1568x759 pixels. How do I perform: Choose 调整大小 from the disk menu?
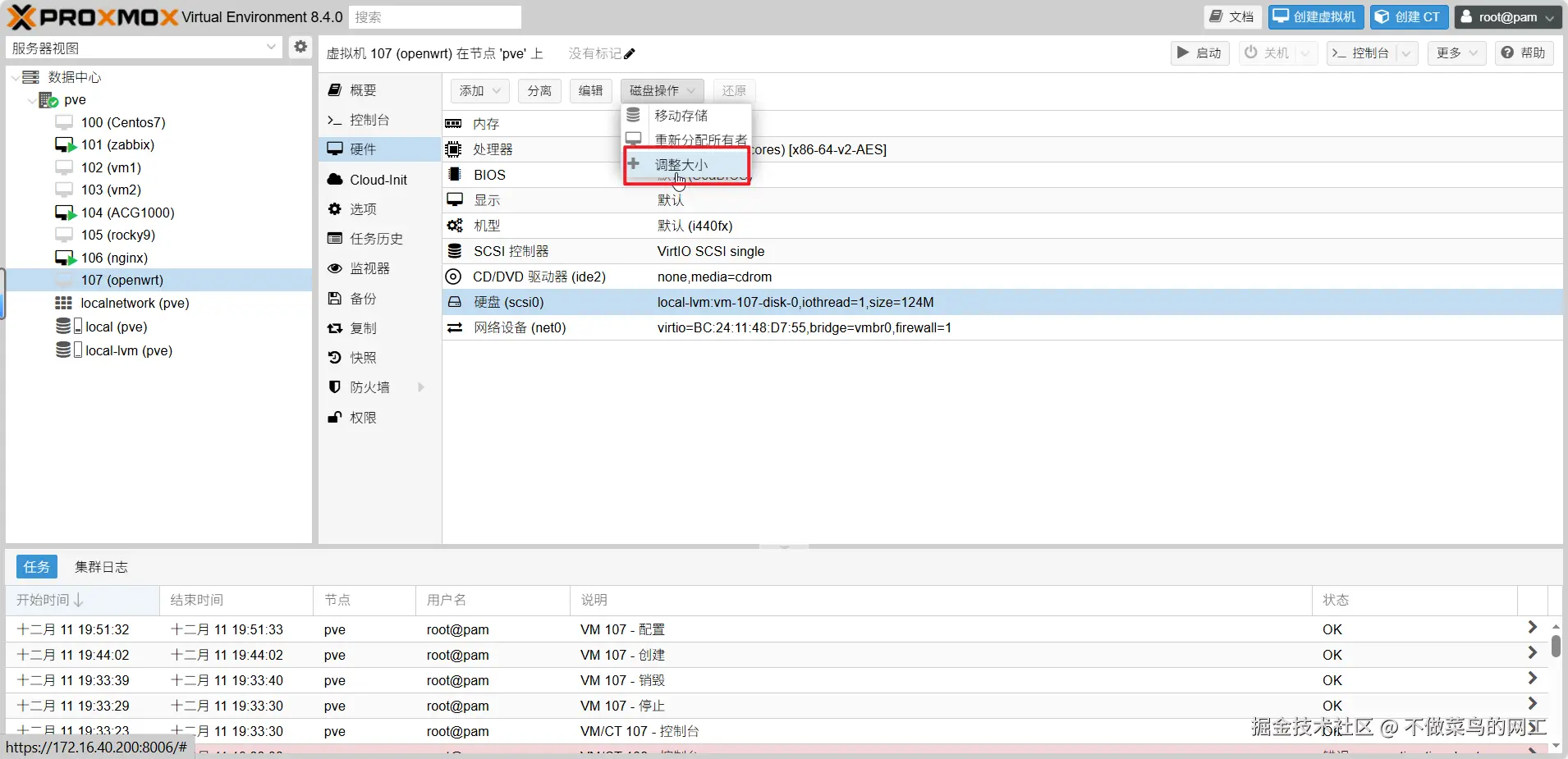687,165
